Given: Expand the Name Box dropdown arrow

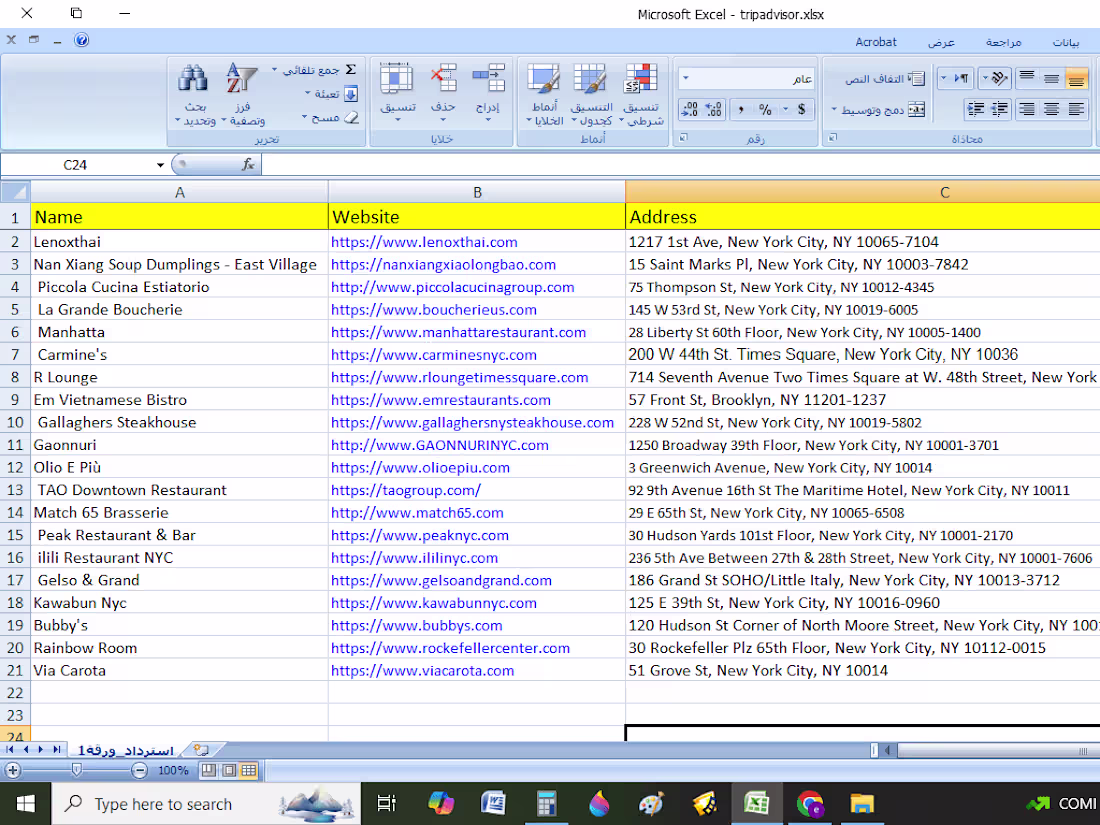Looking at the screenshot, I should [160, 165].
